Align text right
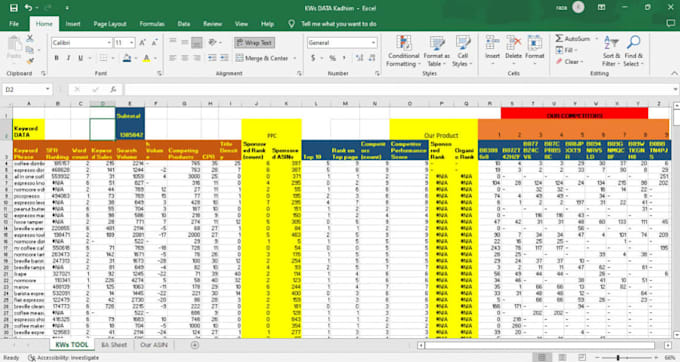This screenshot has width=680, height=362. tap(197, 58)
